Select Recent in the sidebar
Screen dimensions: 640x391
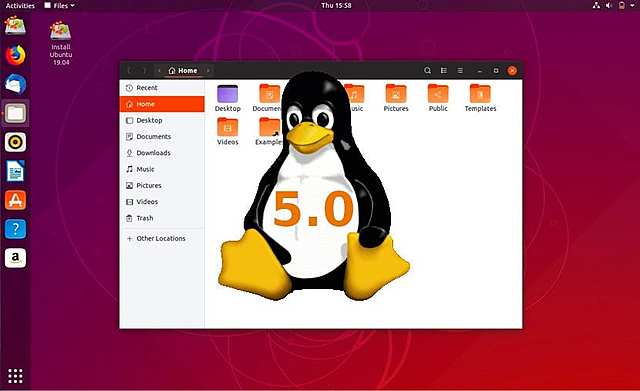pos(162,88)
